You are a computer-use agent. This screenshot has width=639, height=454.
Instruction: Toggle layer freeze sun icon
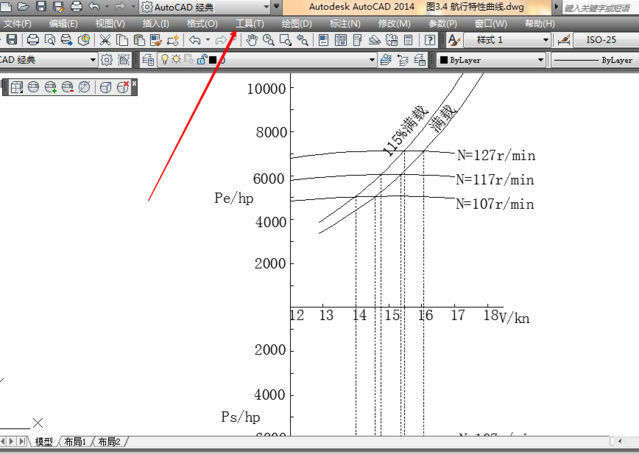[177, 60]
